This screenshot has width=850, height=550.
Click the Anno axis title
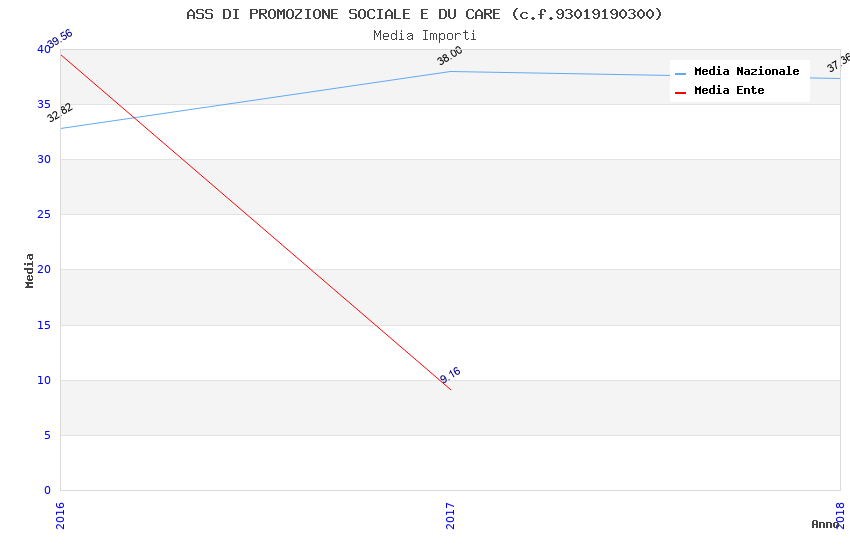[x=825, y=524]
